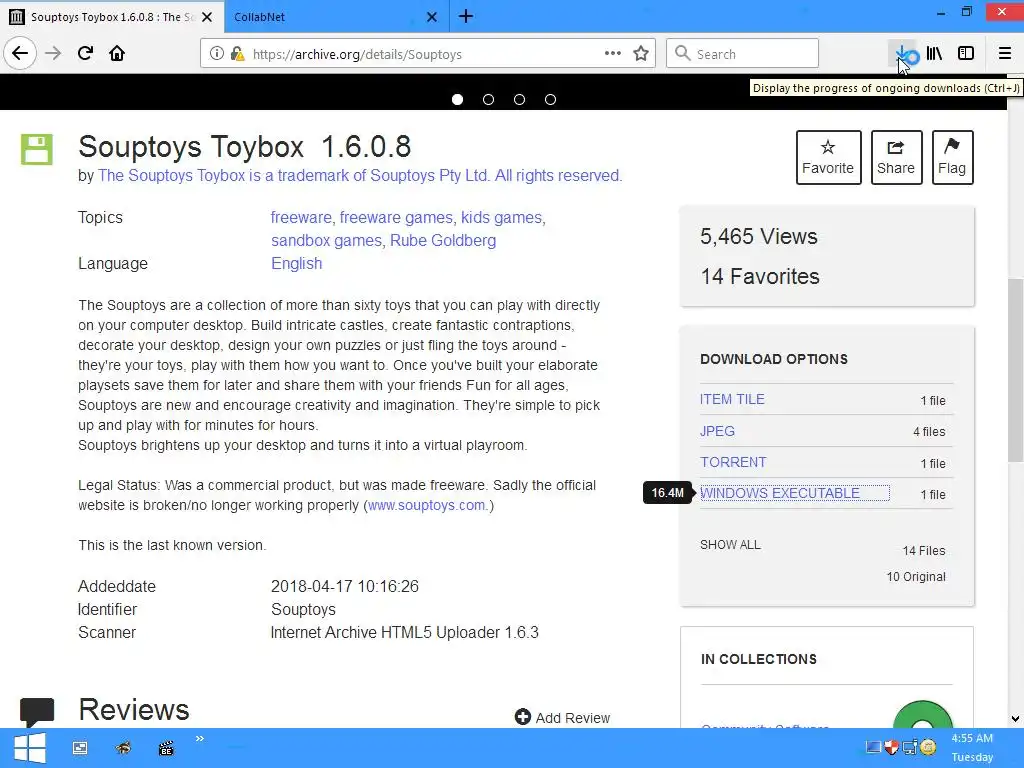The image size is (1024, 768).
Task: Go back to the previous page
Action: click(20, 54)
